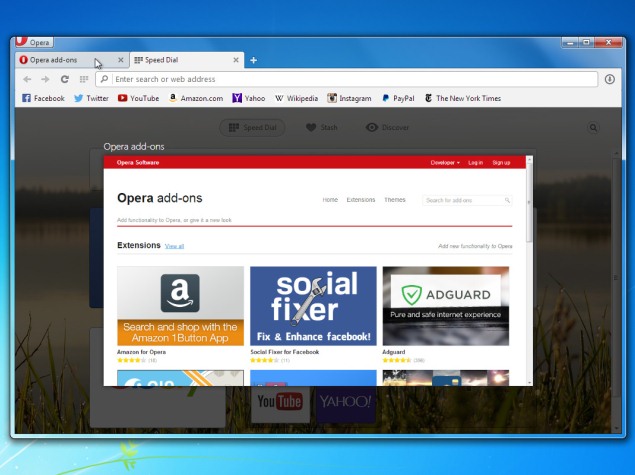
Task: Click the Amazon for Opera thumbnail
Action: point(180,306)
